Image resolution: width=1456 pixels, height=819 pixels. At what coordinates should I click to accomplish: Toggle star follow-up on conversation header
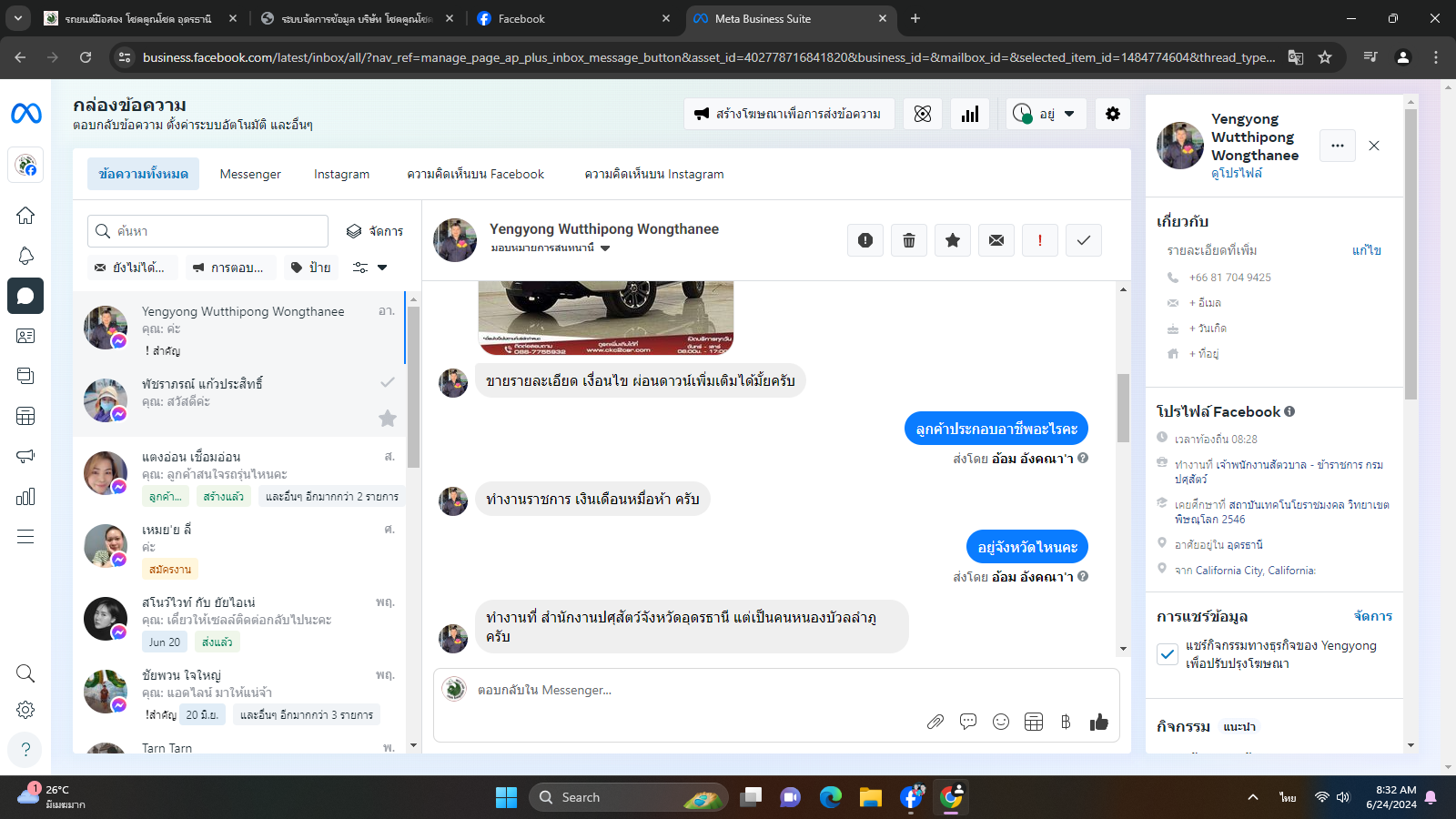(x=953, y=240)
